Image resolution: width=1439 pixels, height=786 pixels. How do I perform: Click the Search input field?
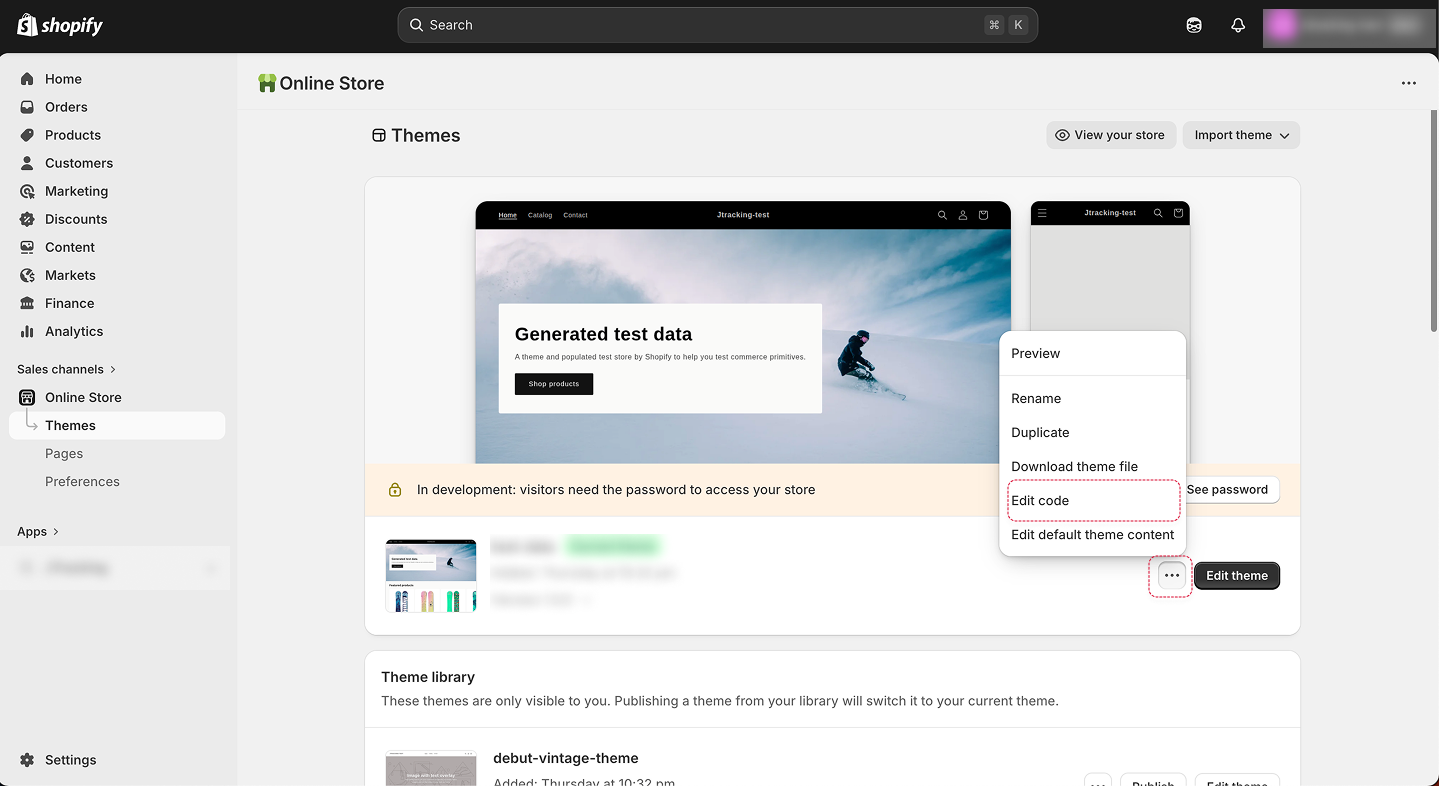pyautogui.click(x=700, y=25)
